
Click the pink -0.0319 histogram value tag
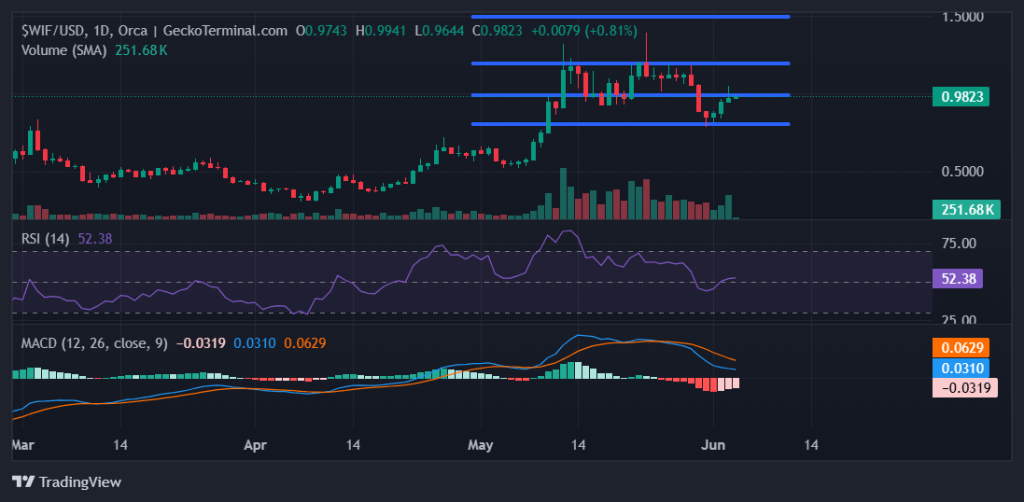[x=964, y=386]
